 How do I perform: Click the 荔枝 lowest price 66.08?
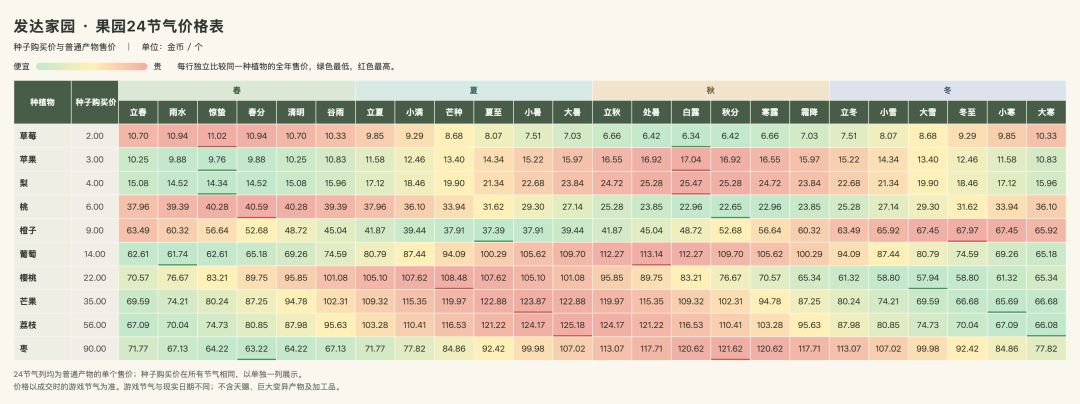pos(1046,325)
